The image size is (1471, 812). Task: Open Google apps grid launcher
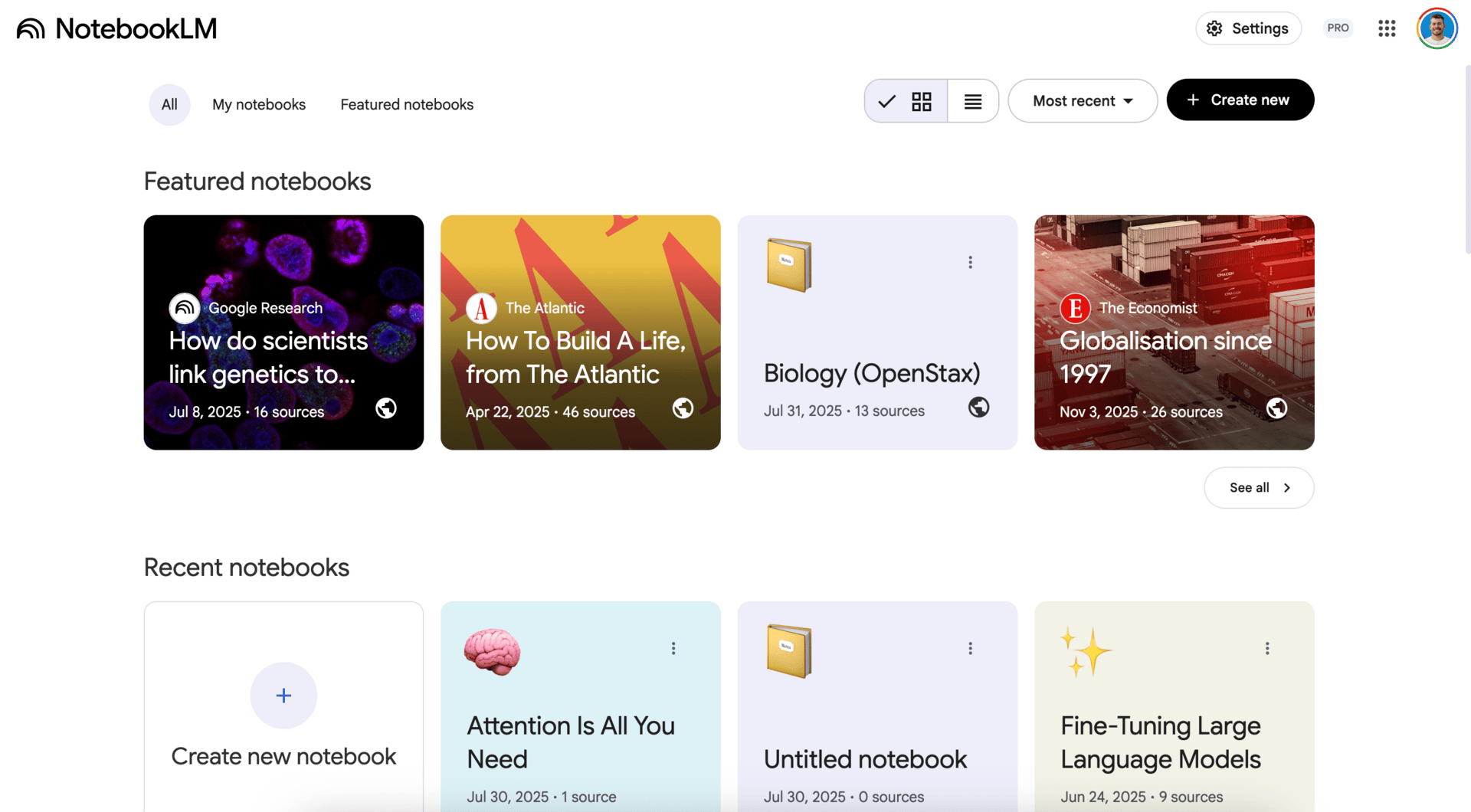(x=1387, y=28)
